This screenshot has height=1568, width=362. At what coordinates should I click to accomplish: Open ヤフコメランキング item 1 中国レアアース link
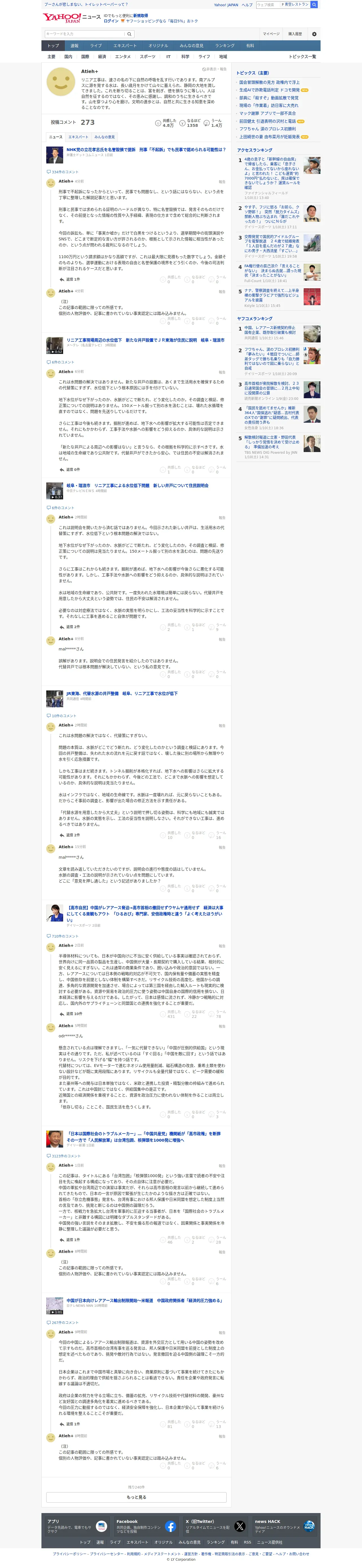pos(270,330)
